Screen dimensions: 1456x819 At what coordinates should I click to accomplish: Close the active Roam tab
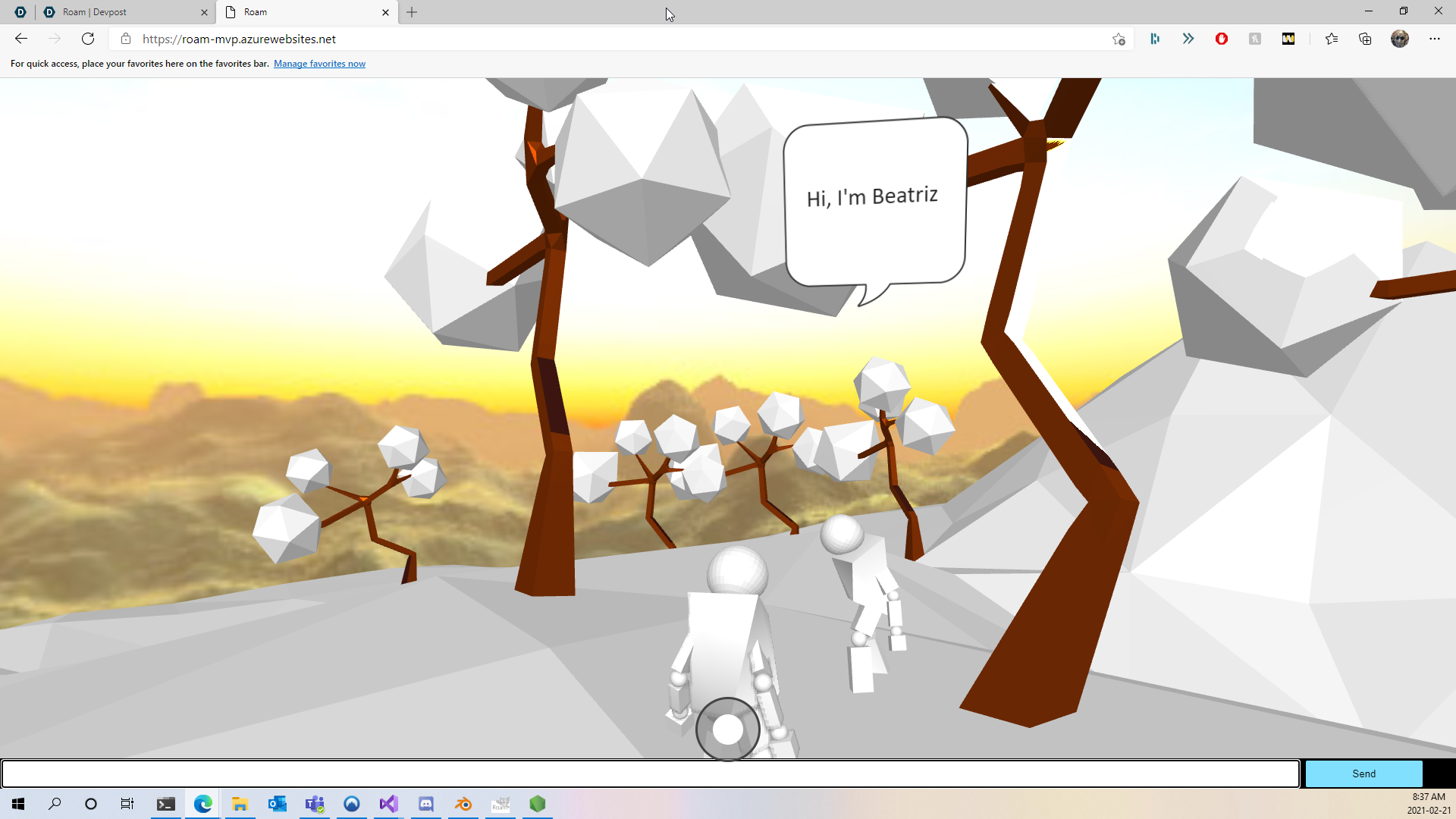[385, 12]
